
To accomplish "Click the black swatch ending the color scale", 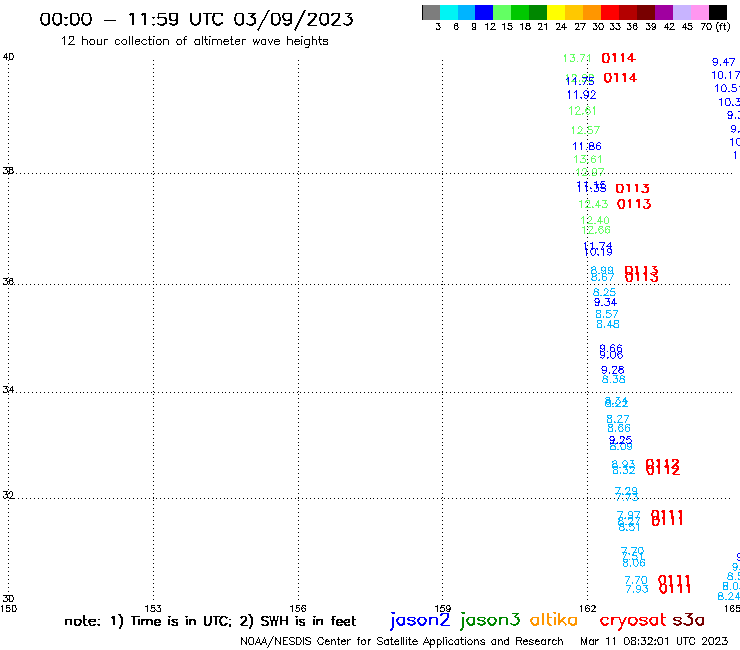I will [718, 12].
